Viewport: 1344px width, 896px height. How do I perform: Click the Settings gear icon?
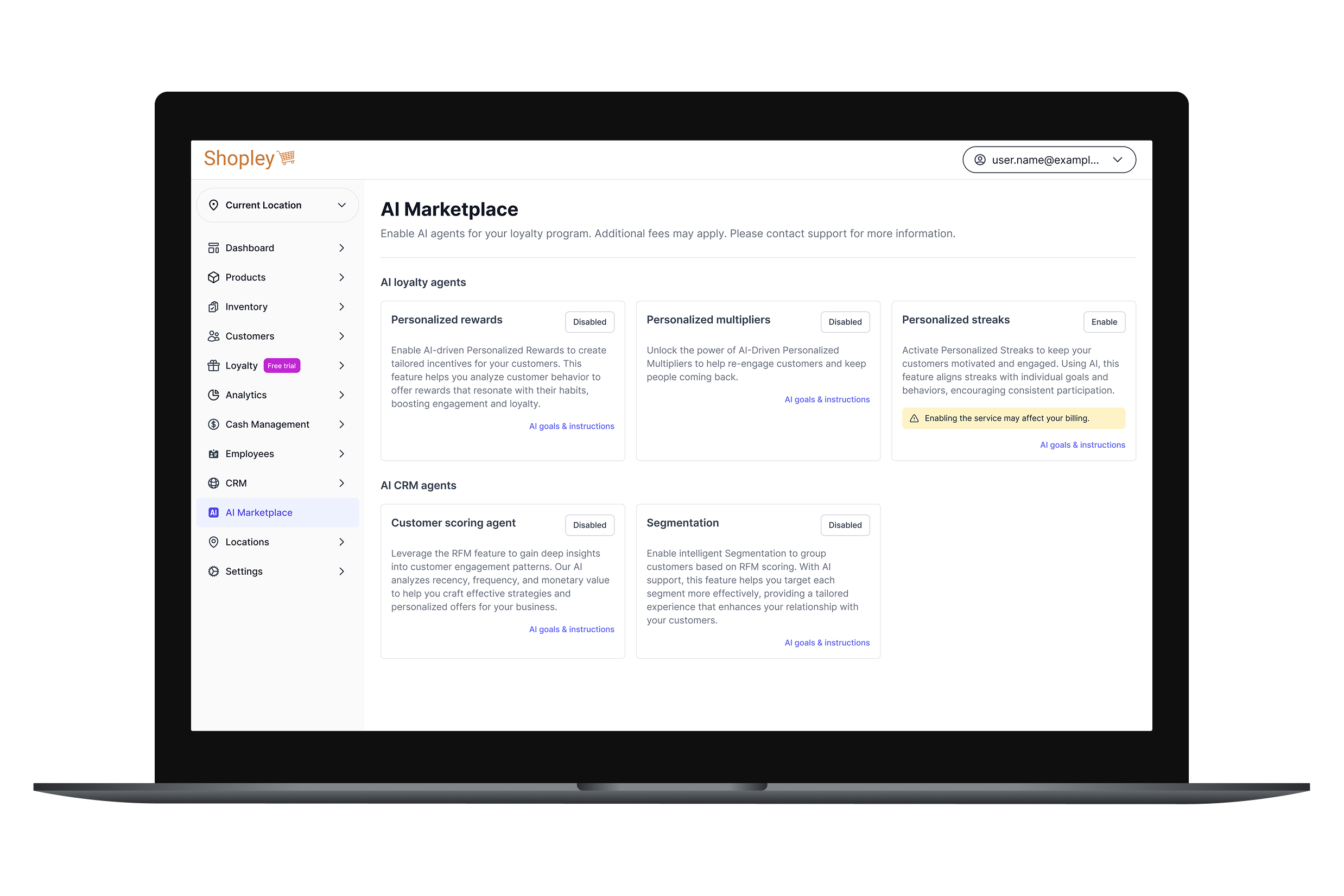click(213, 571)
